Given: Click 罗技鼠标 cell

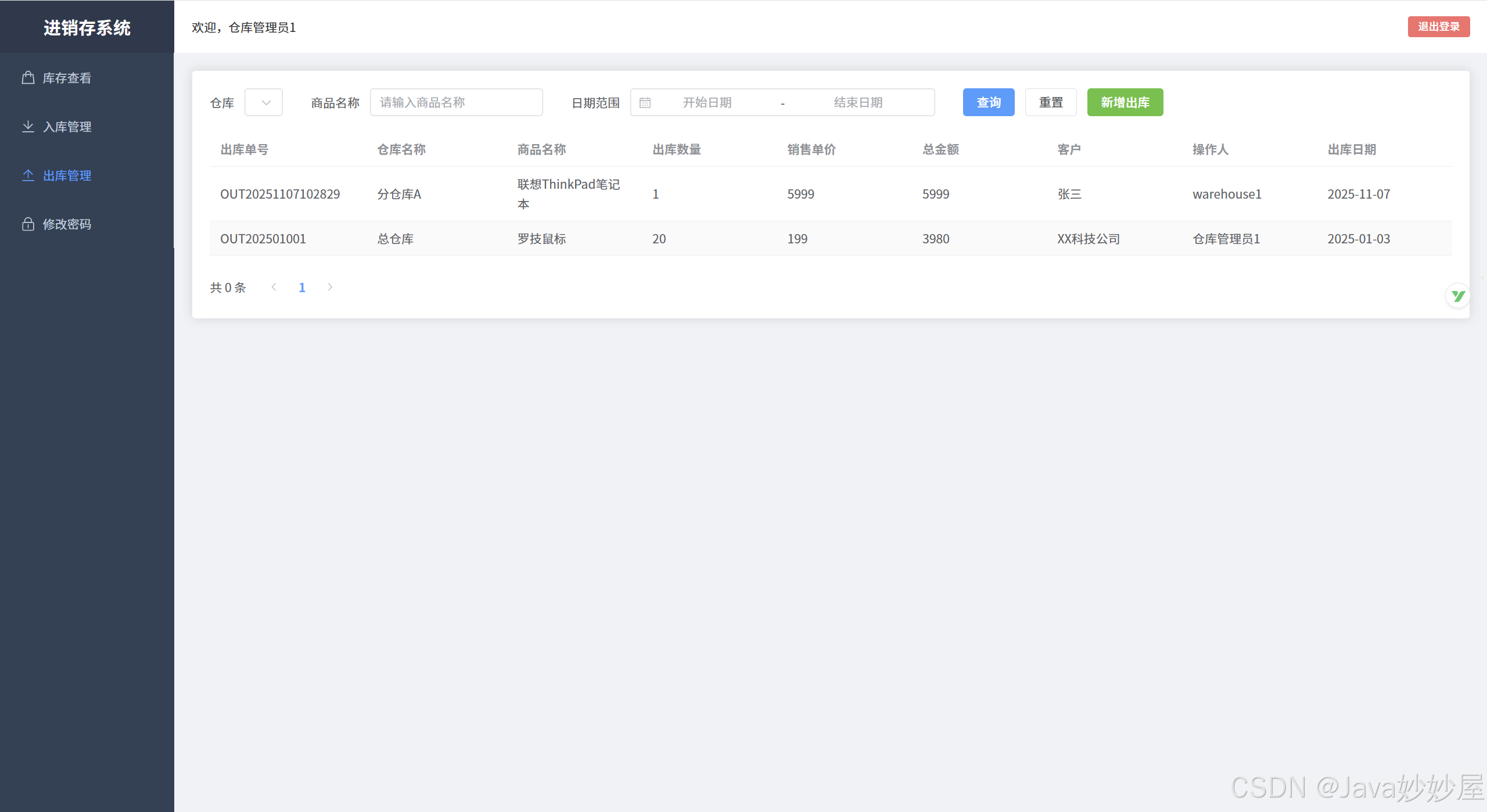Looking at the screenshot, I should pos(542,239).
